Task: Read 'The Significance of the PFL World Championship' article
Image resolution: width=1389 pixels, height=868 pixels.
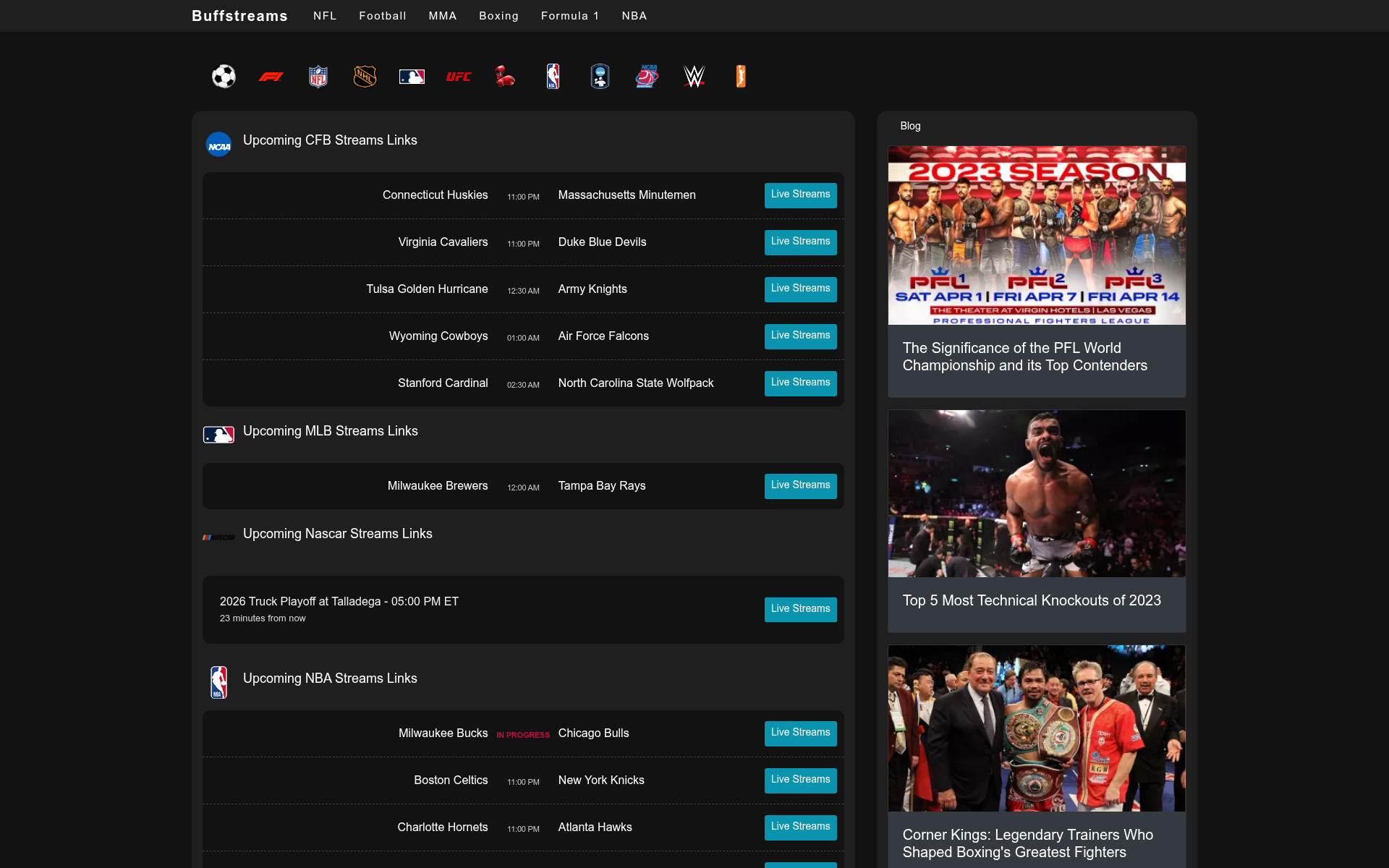Action: tap(1025, 357)
